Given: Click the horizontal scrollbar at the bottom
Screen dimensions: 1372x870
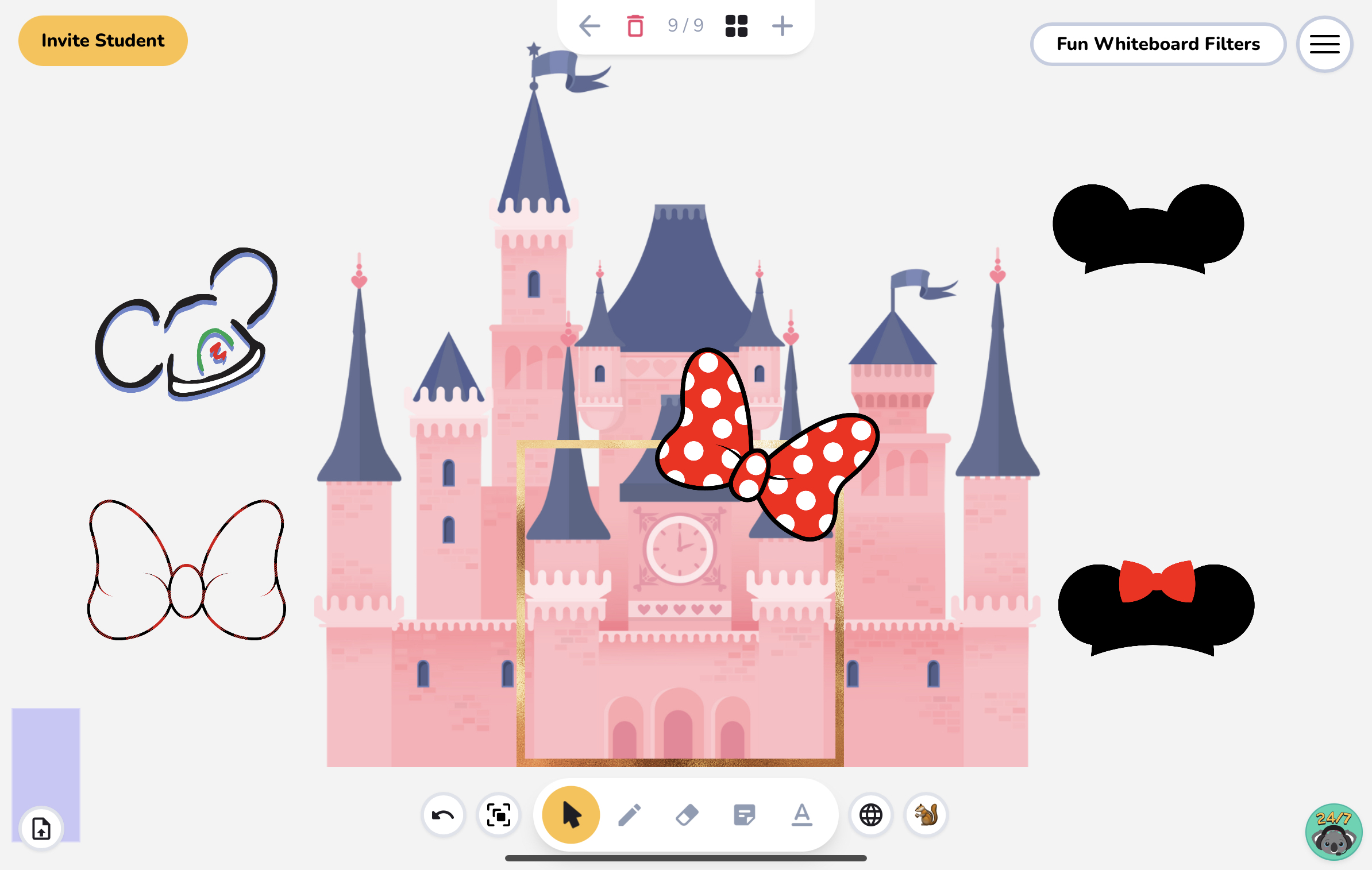Looking at the screenshot, I should coord(687,858).
